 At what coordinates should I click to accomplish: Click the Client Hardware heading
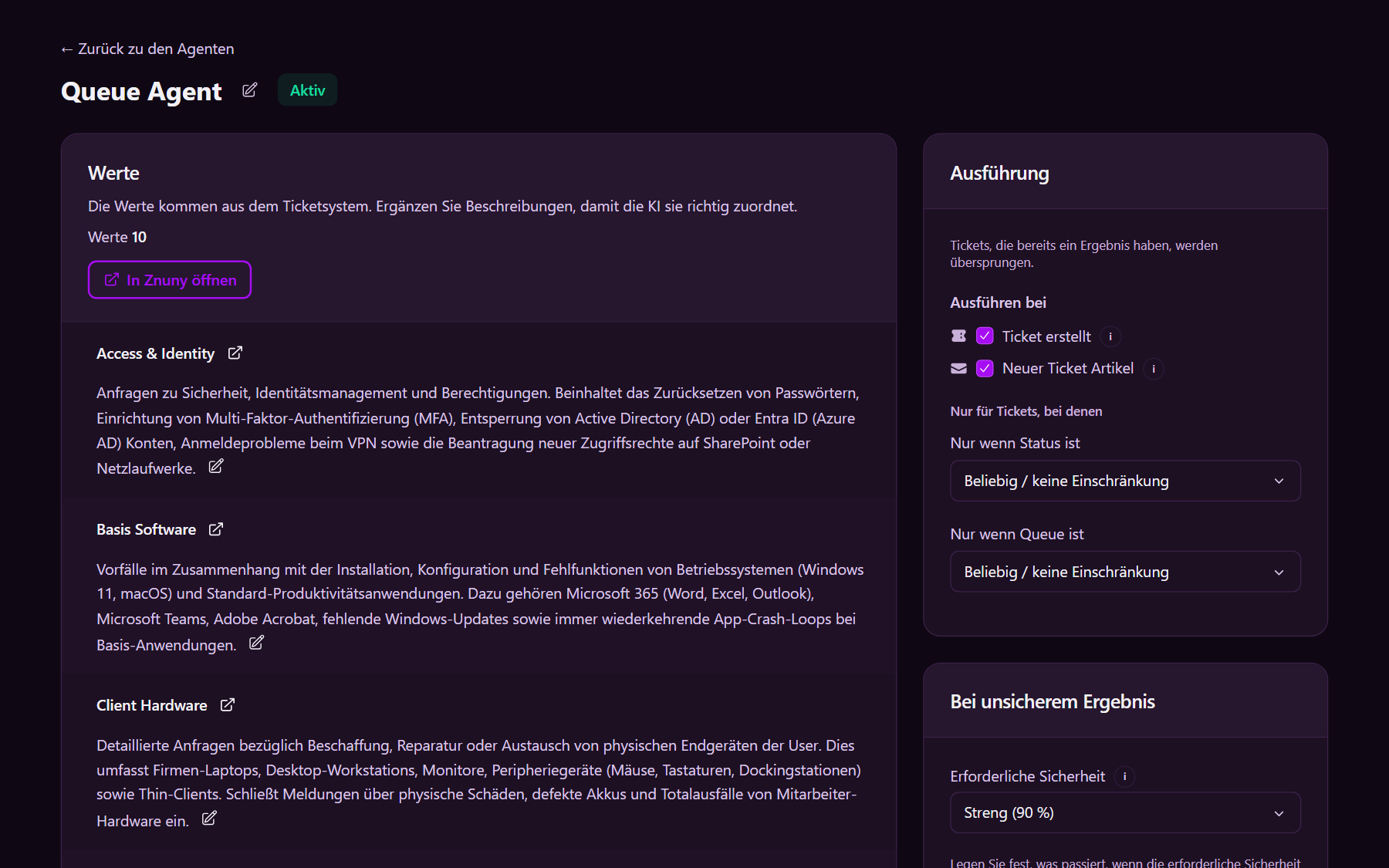(151, 705)
